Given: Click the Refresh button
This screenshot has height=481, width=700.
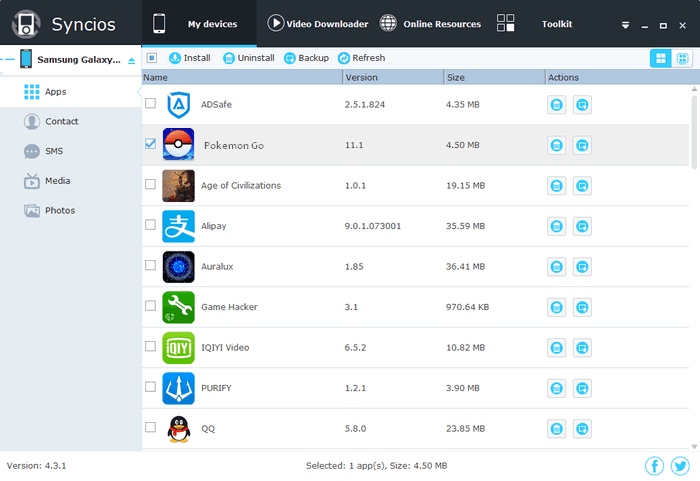Looking at the screenshot, I should (361, 58).
